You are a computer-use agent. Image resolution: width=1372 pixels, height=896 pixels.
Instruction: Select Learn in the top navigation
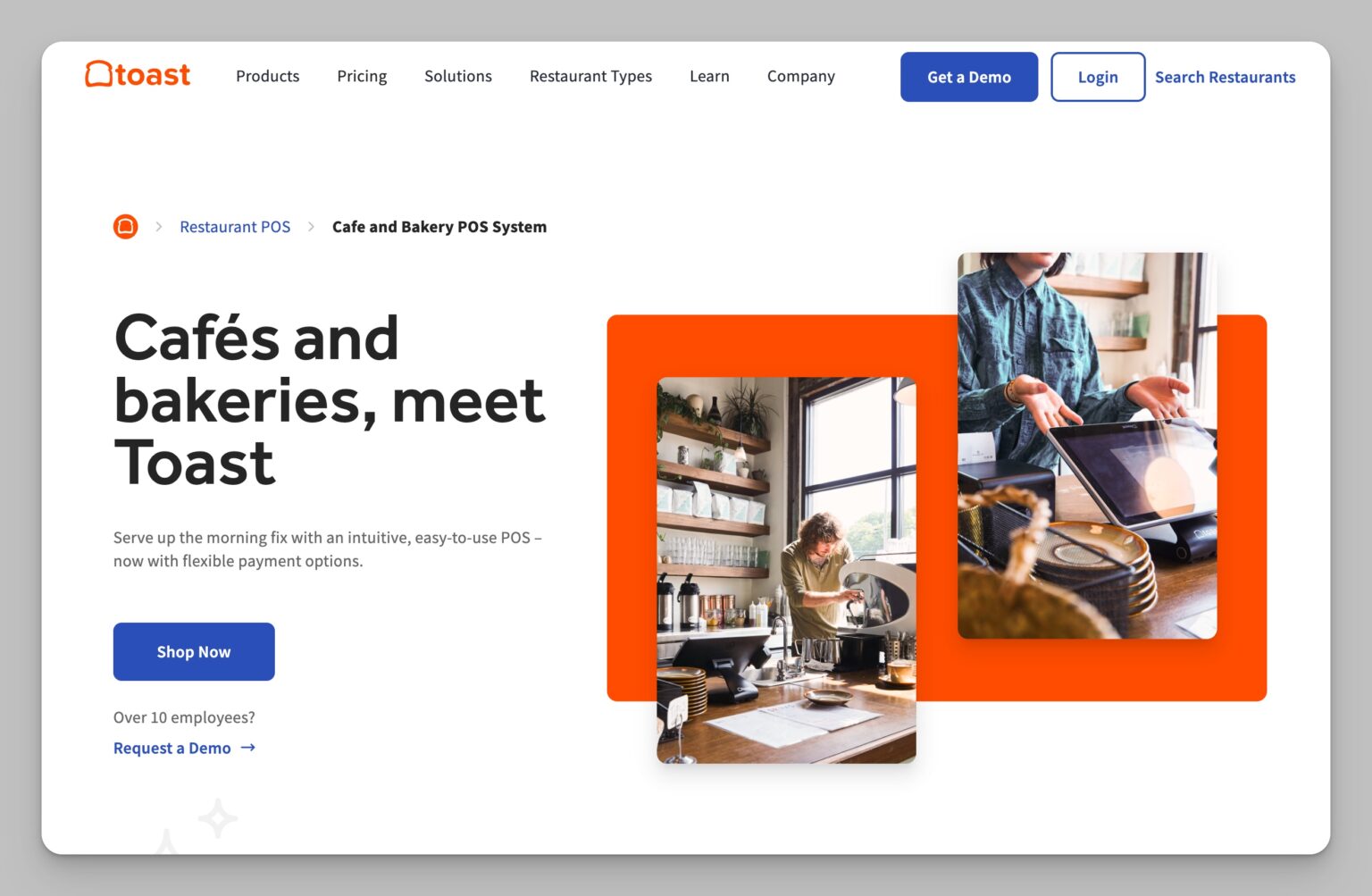[709, 77]
